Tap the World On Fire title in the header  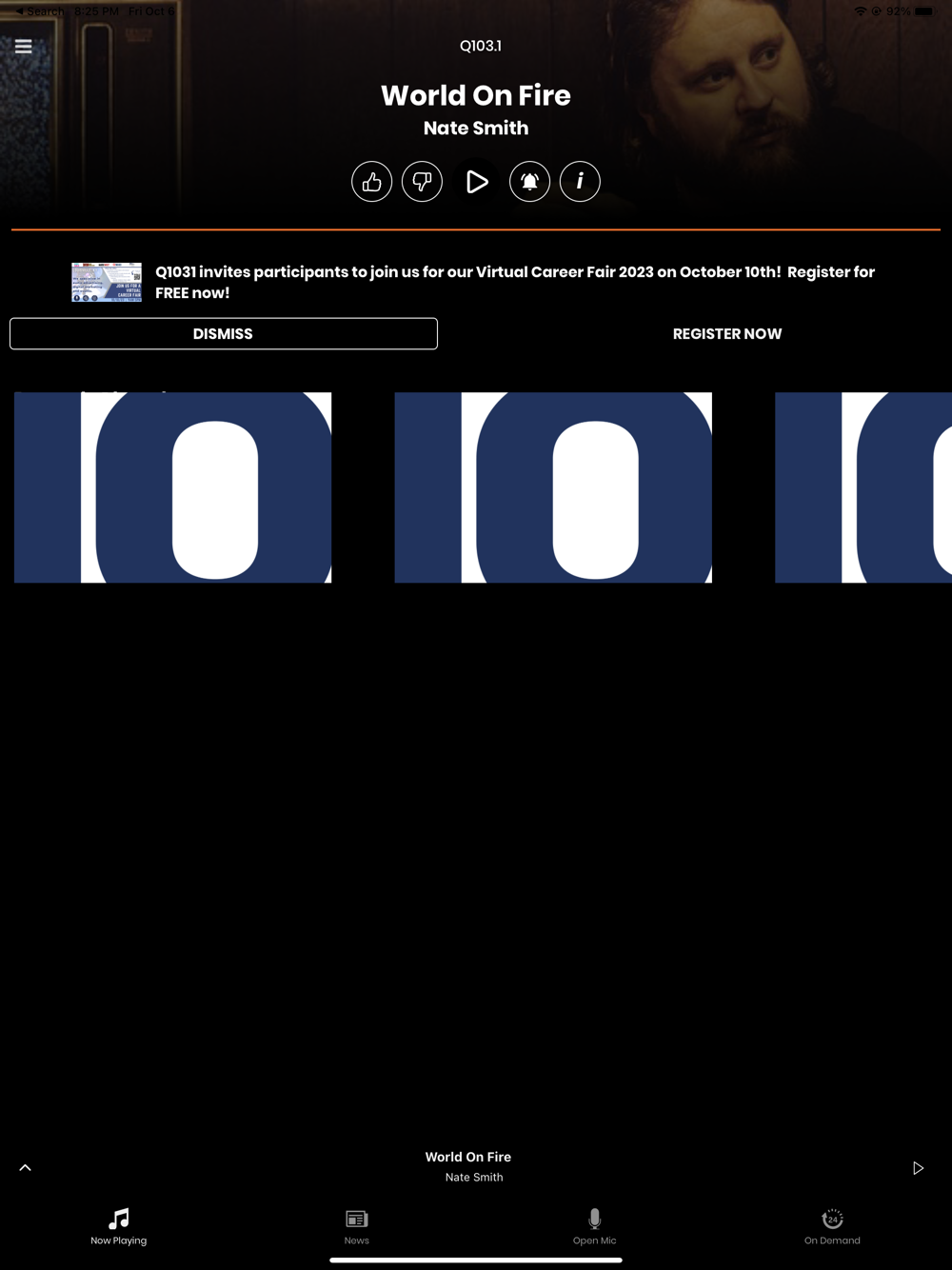pos(476,95)
